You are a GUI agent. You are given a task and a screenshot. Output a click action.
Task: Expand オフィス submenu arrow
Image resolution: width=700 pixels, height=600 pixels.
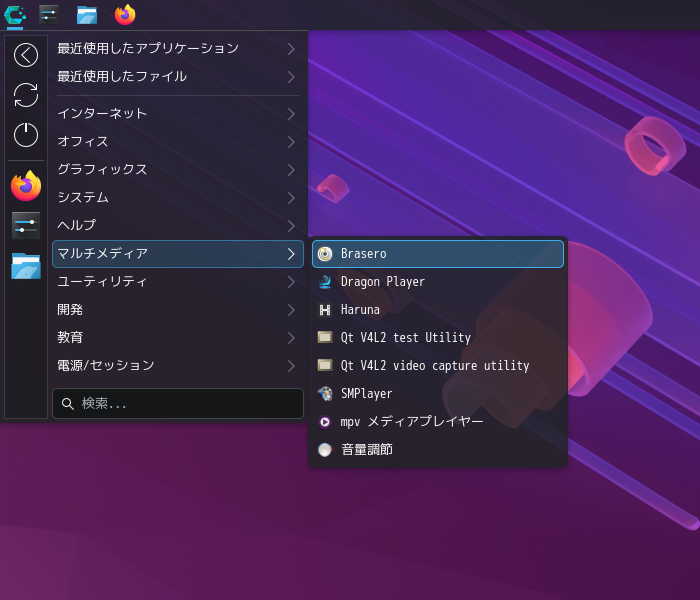coord(291,142)
